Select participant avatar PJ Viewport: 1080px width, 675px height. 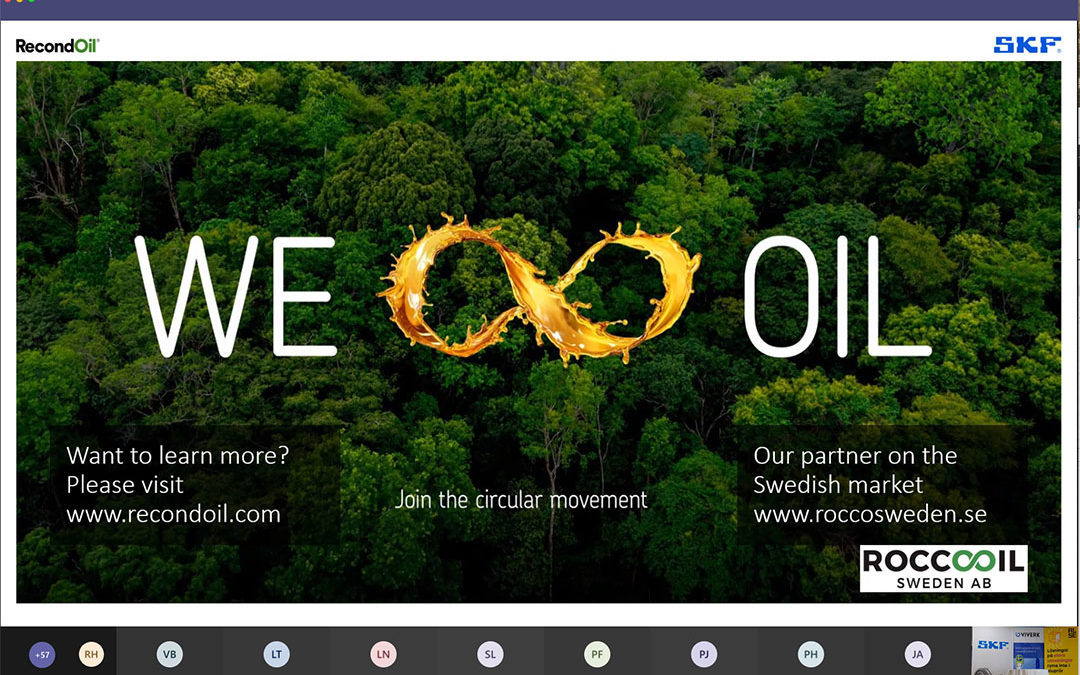[704, 654]
